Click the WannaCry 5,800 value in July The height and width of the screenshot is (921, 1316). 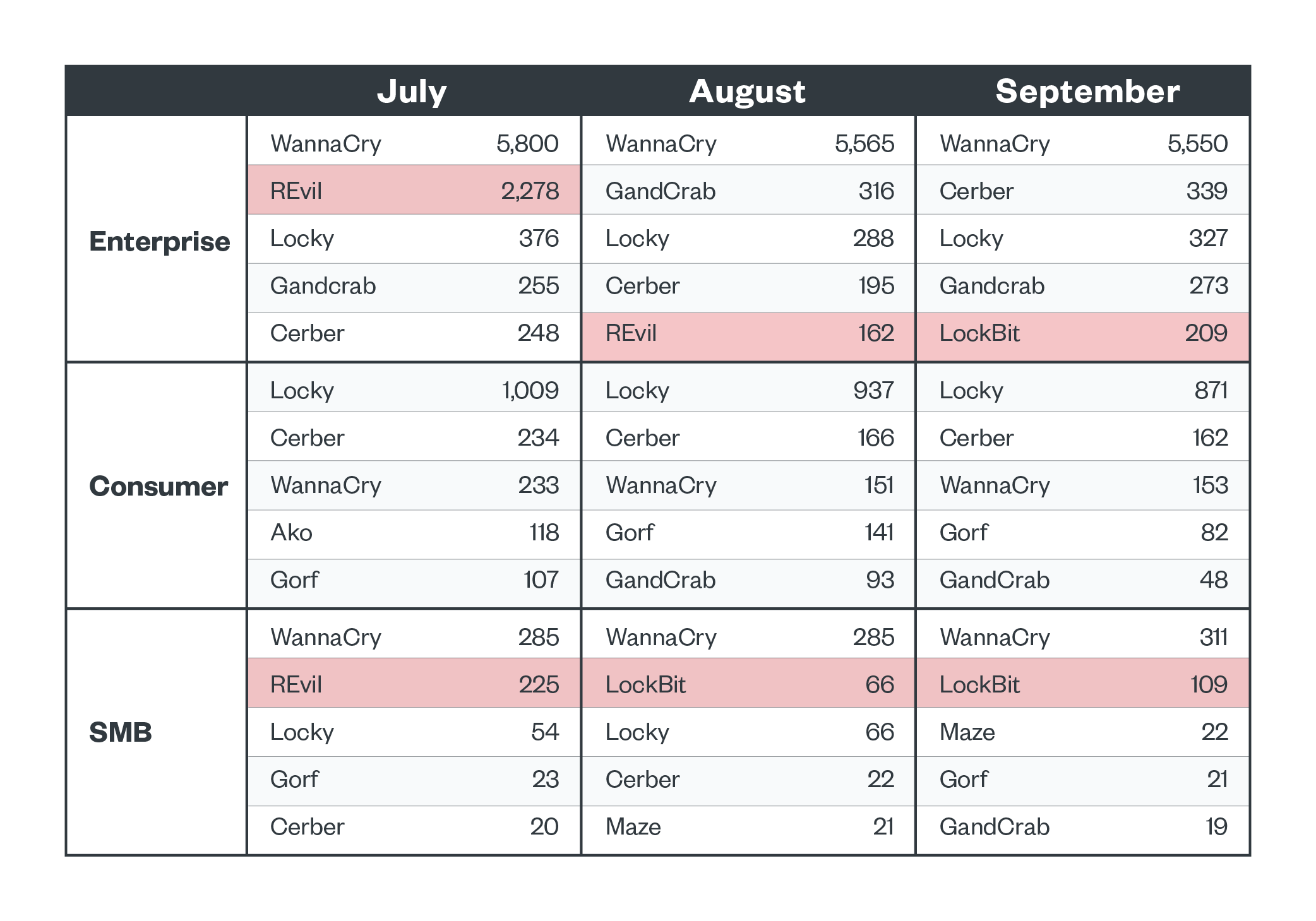tap(527, 144)
